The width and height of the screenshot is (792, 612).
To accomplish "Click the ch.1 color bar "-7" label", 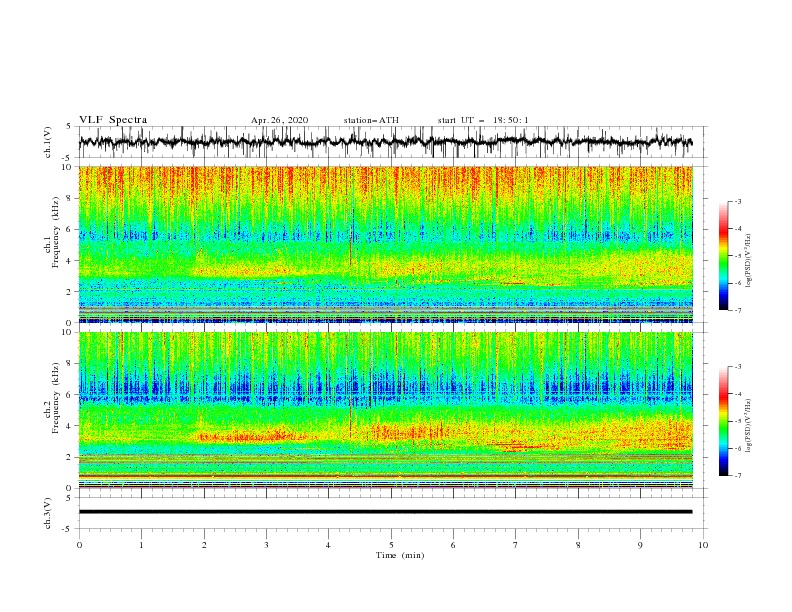I will (x=738, y=310).
